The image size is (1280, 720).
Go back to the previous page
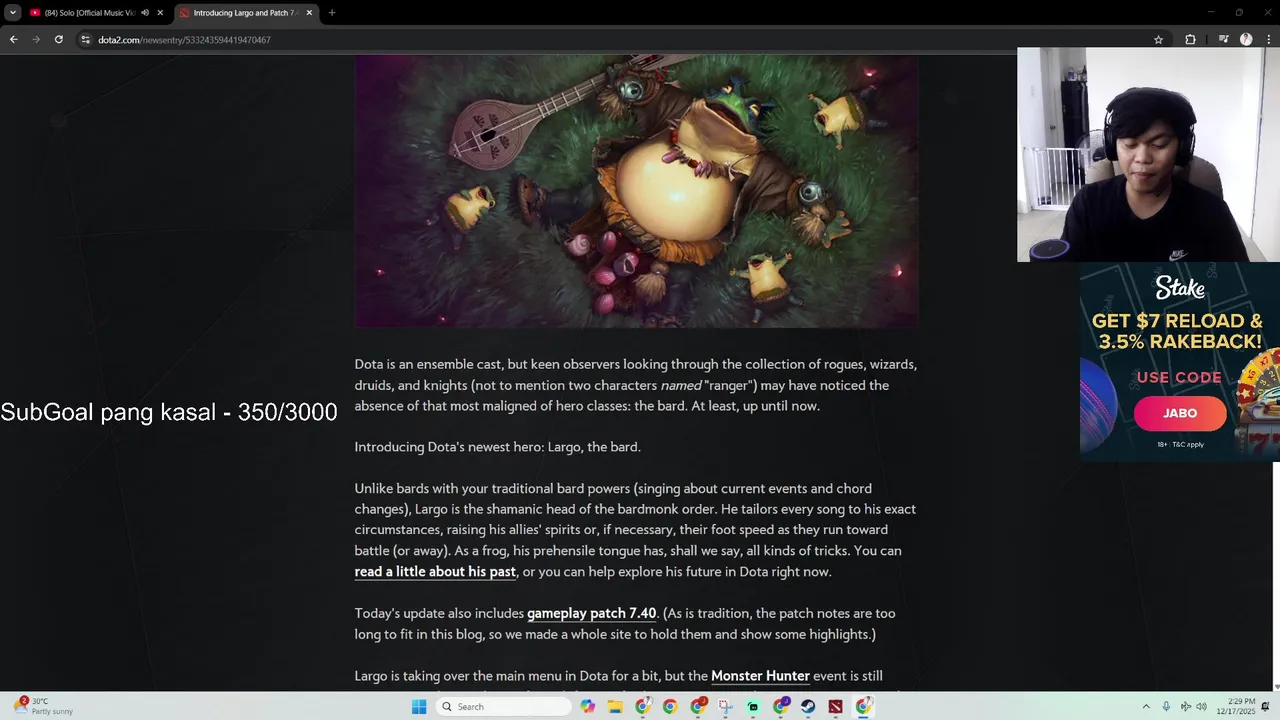[13, 40]
